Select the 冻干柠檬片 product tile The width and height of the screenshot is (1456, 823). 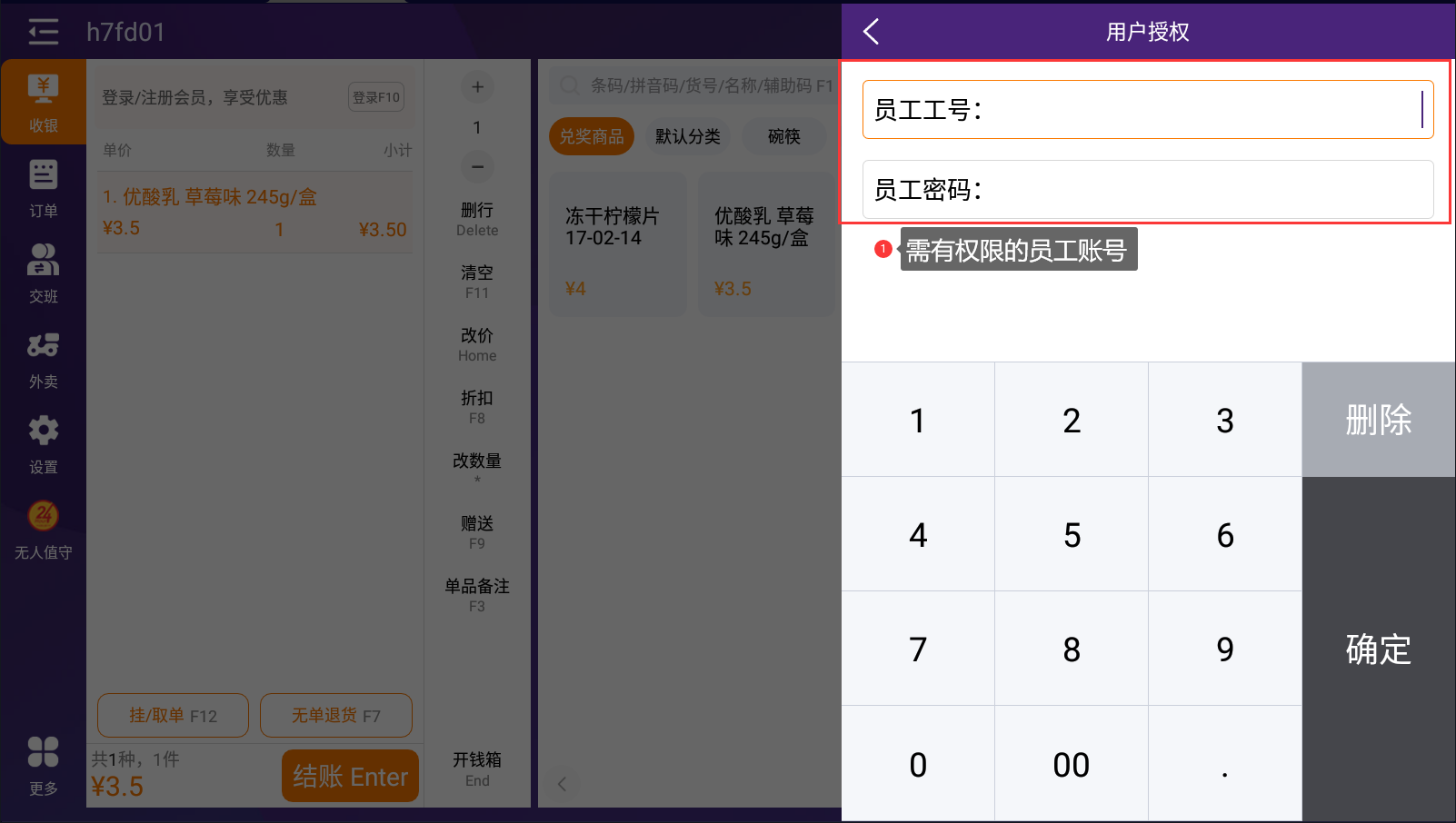617,245
